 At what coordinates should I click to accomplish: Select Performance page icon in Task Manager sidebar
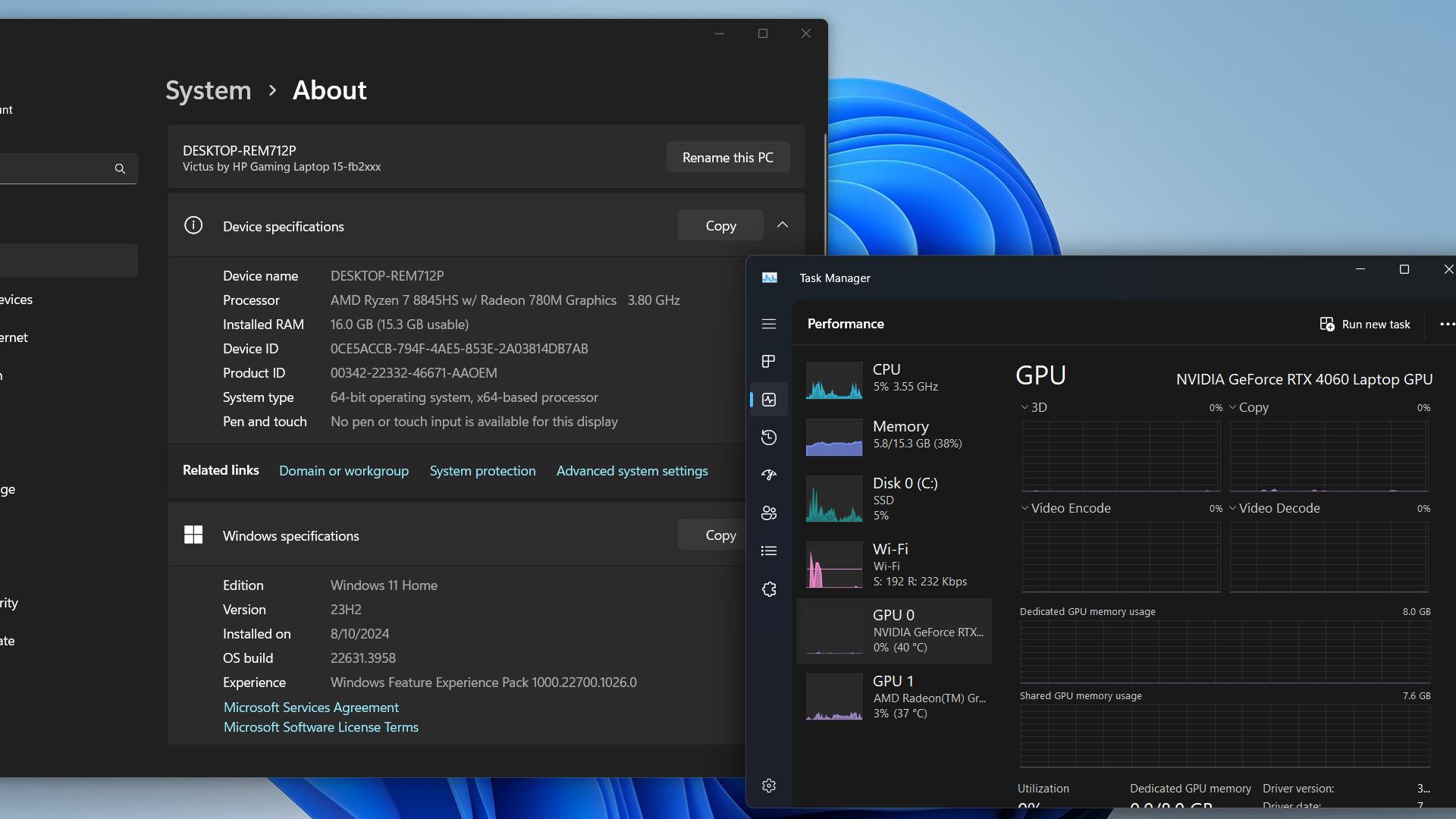point(769,400)
